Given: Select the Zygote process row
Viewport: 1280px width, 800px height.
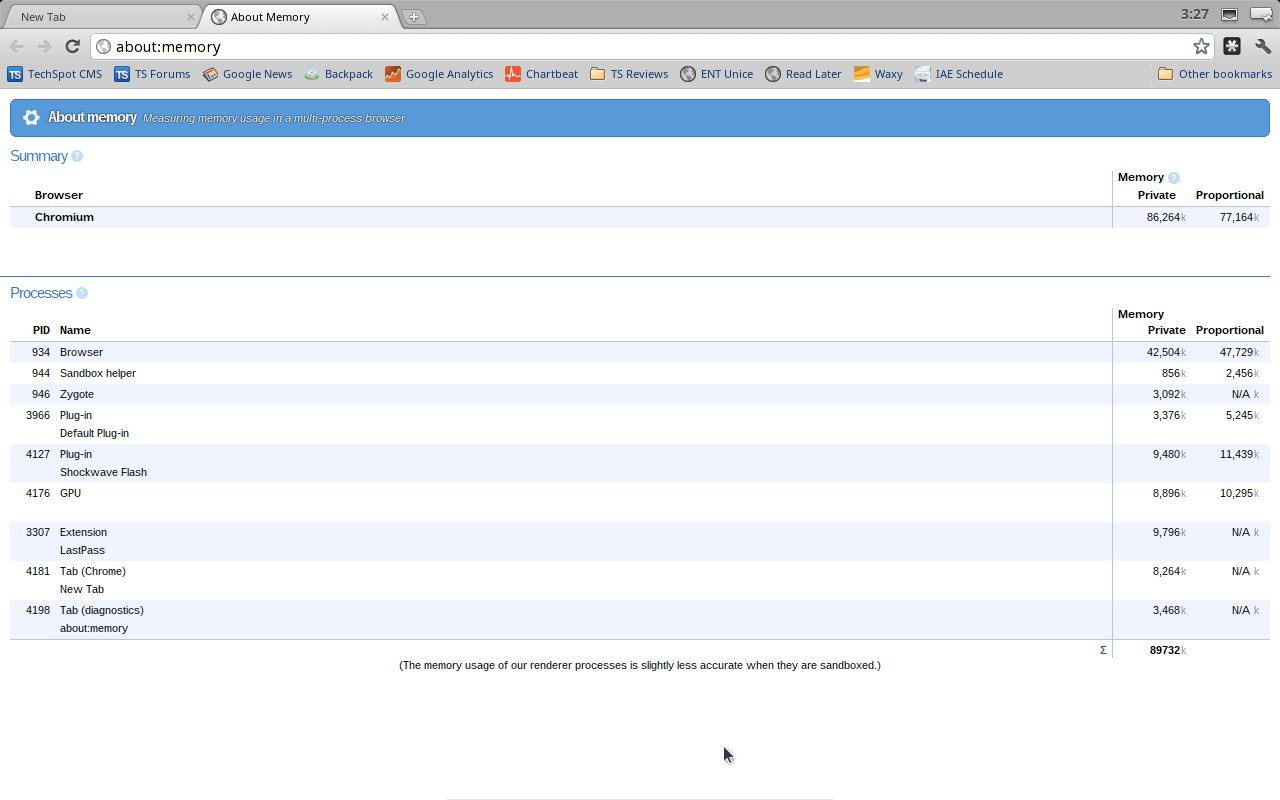Looking at the screenshot, I should click(640, 394).
